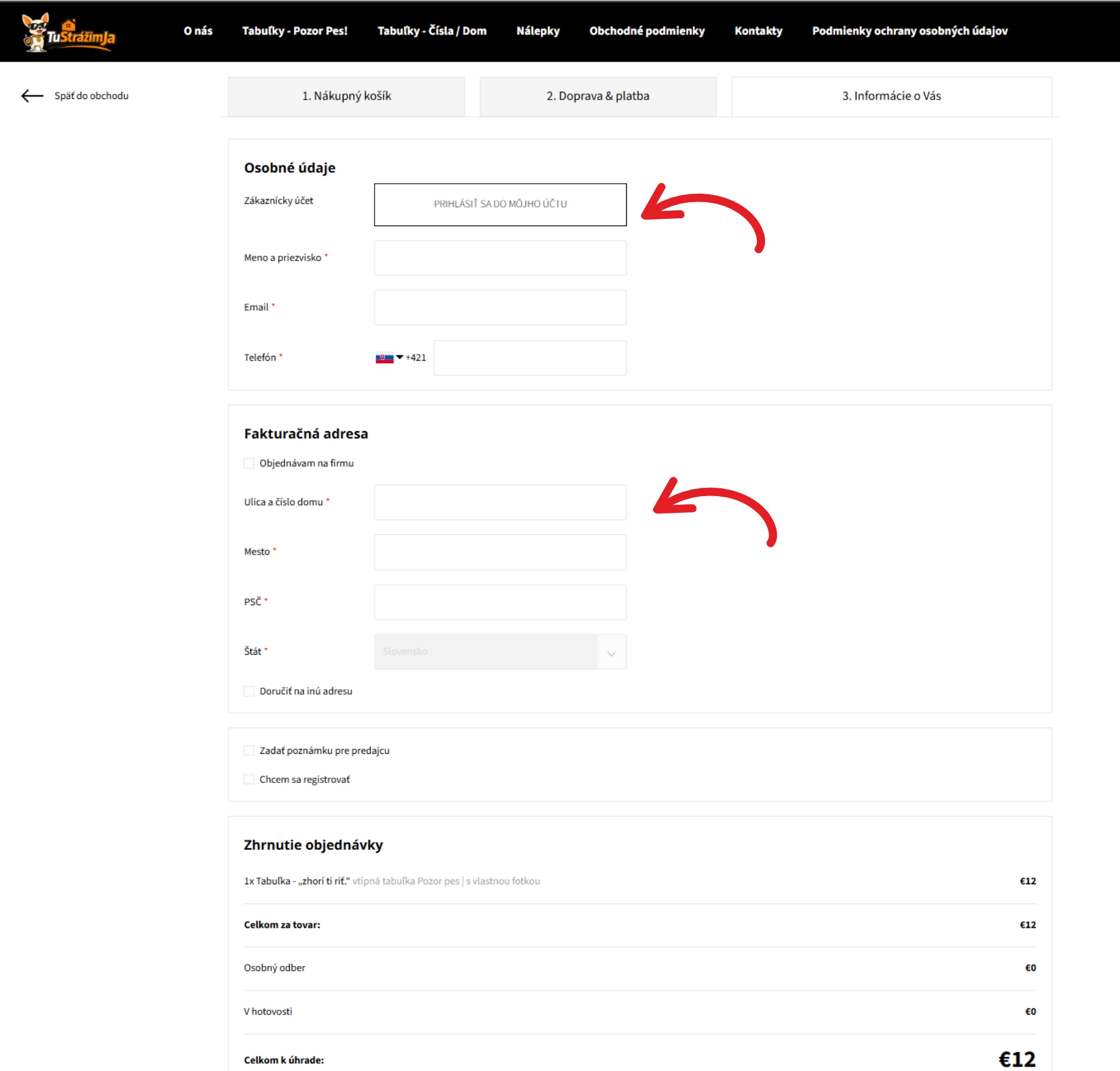The image size is (1120, 1071).
Task: Focus the Mesto input field
Action: coord(500,552)
